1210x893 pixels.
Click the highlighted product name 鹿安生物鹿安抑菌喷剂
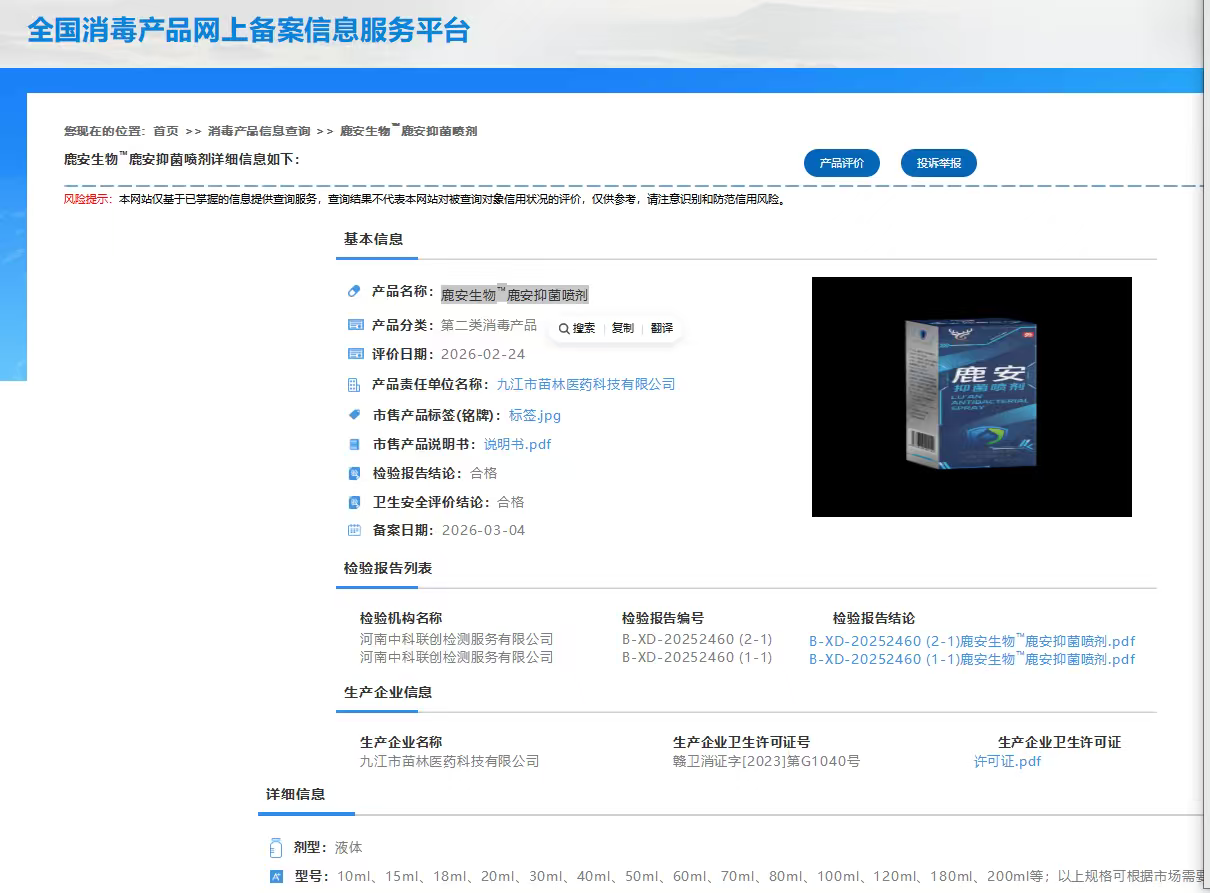515,294
